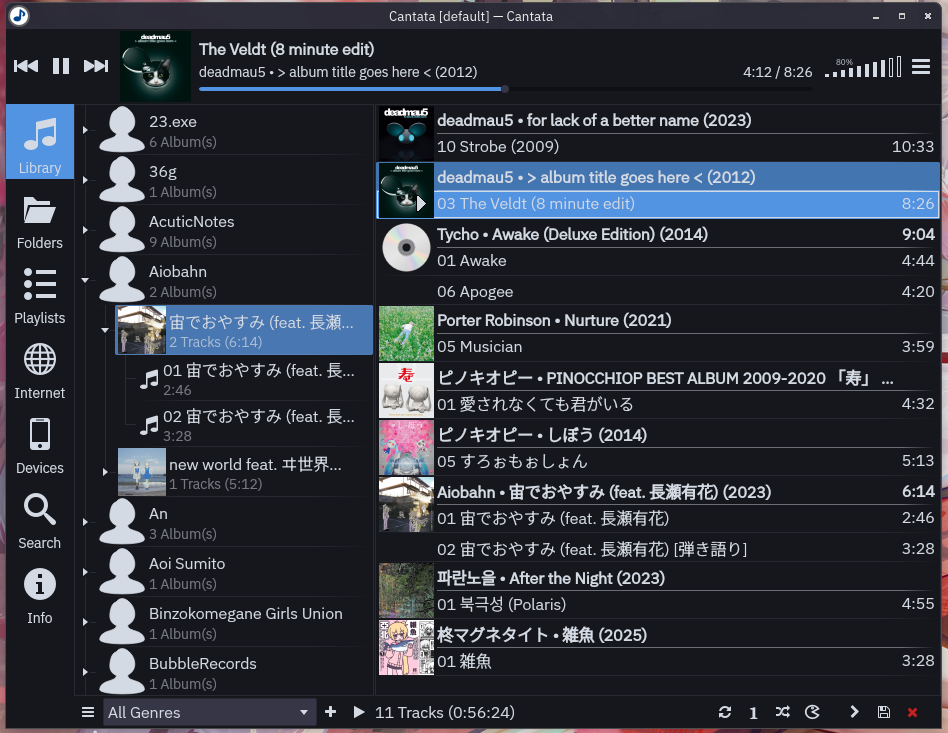Collapse the Aiobahn artist

click(x=85, y=280)
